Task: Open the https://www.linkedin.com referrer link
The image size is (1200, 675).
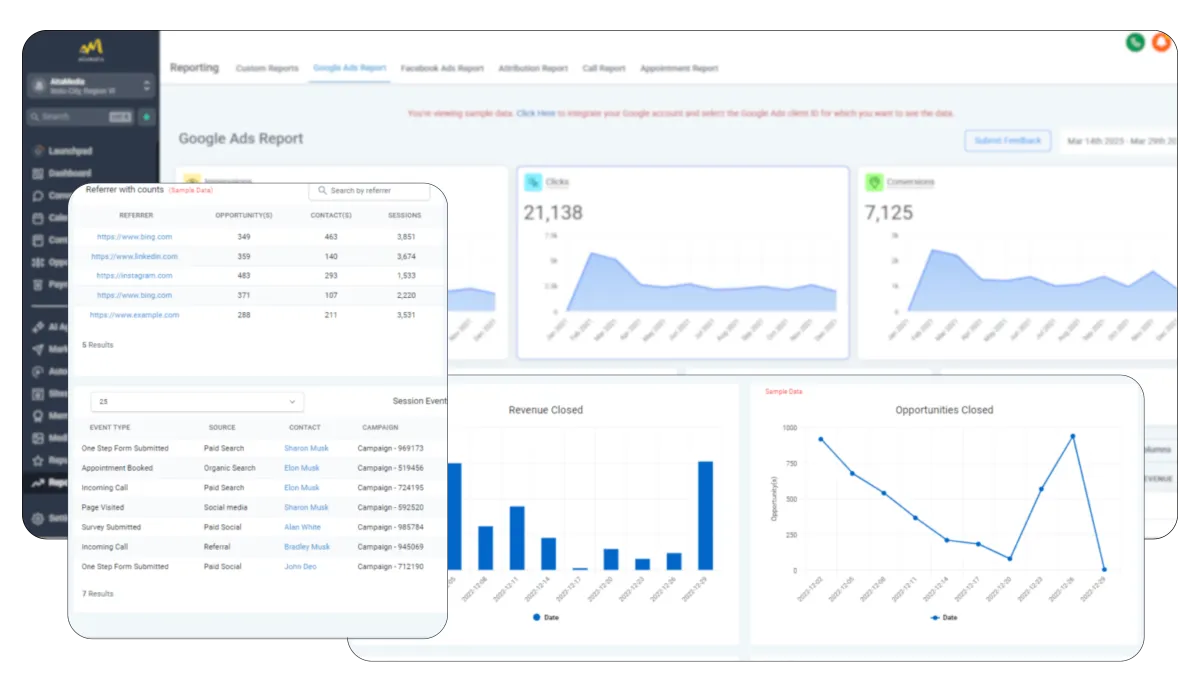Action: (x=134, y=256)
